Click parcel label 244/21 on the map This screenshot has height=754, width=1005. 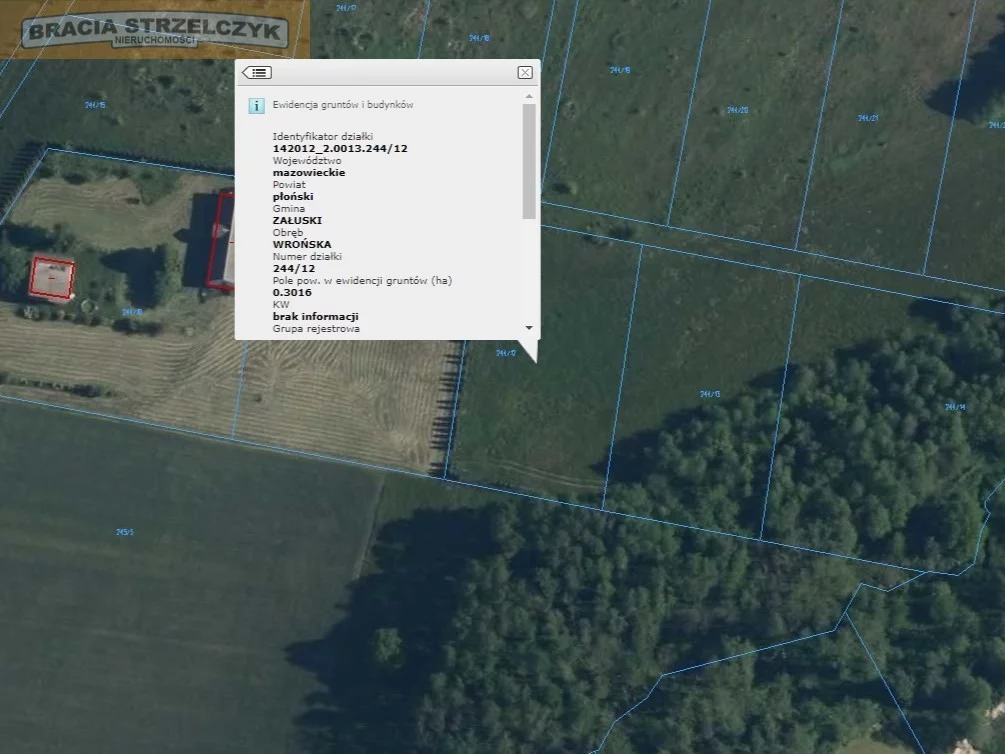[x=867, y=118]
